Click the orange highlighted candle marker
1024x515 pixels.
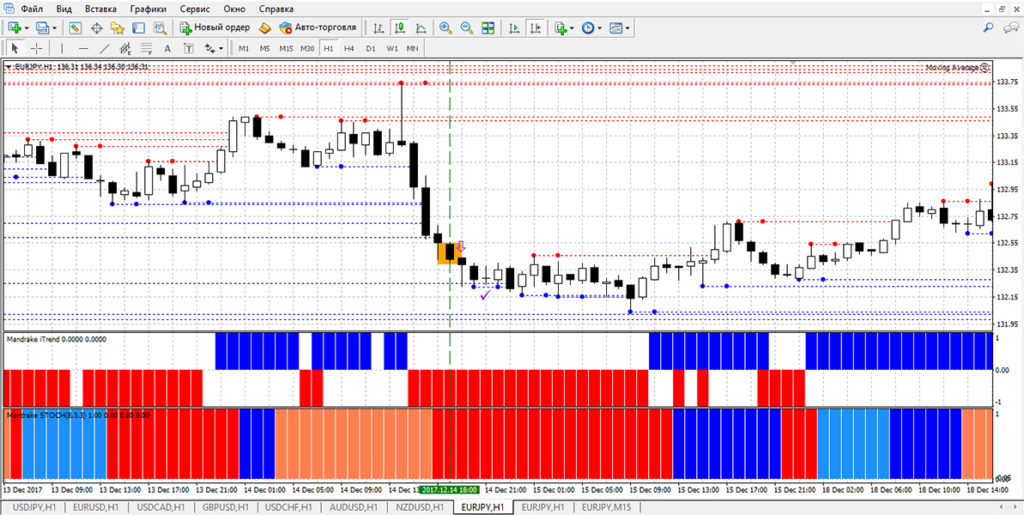tap(447, 253)
